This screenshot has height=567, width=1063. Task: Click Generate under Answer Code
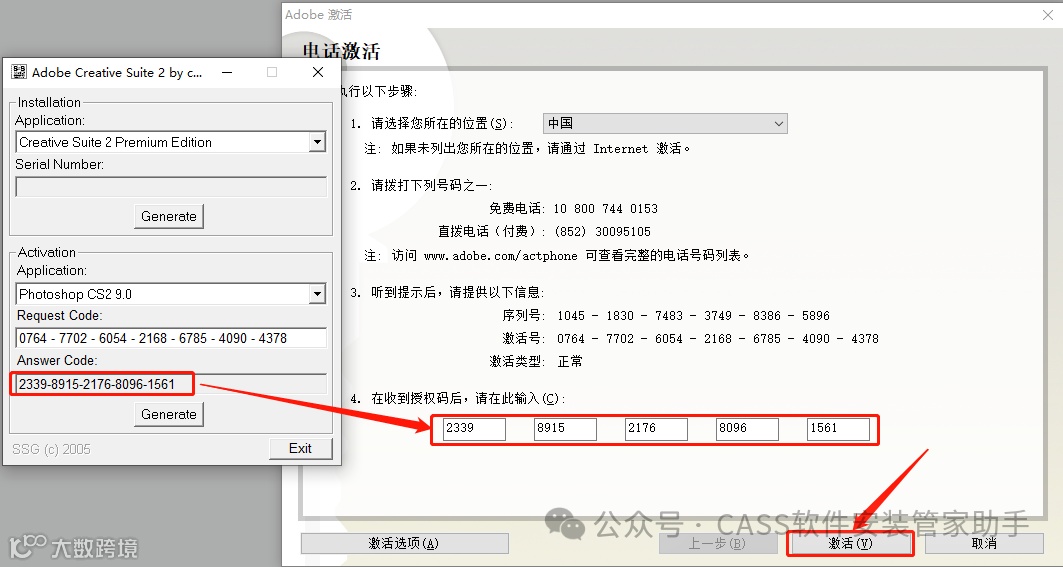(169, 414)
